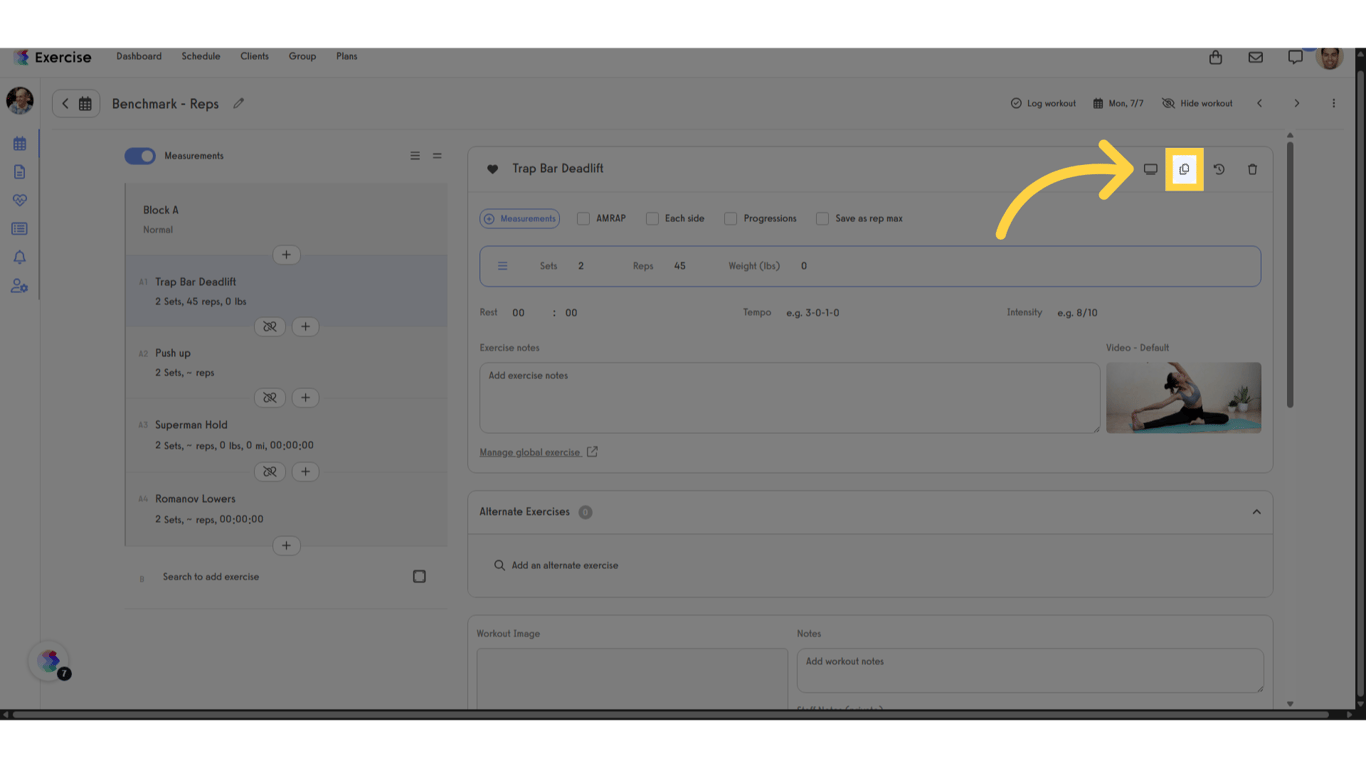Click the Add exercise notes text area

click(x=790, y=398)
